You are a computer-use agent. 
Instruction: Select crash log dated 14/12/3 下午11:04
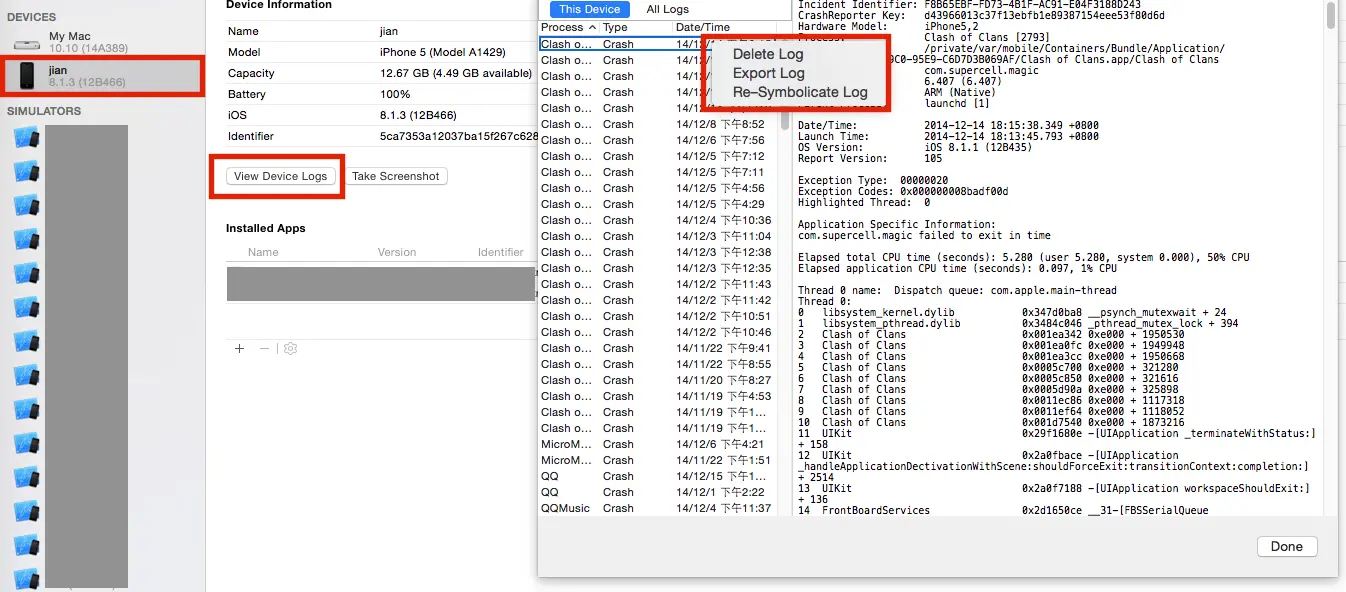tap(658, 236)
